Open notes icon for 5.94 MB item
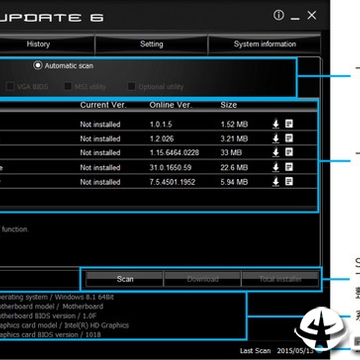The height and width of the screenshot is (360, 360). [x=289, y=181]
